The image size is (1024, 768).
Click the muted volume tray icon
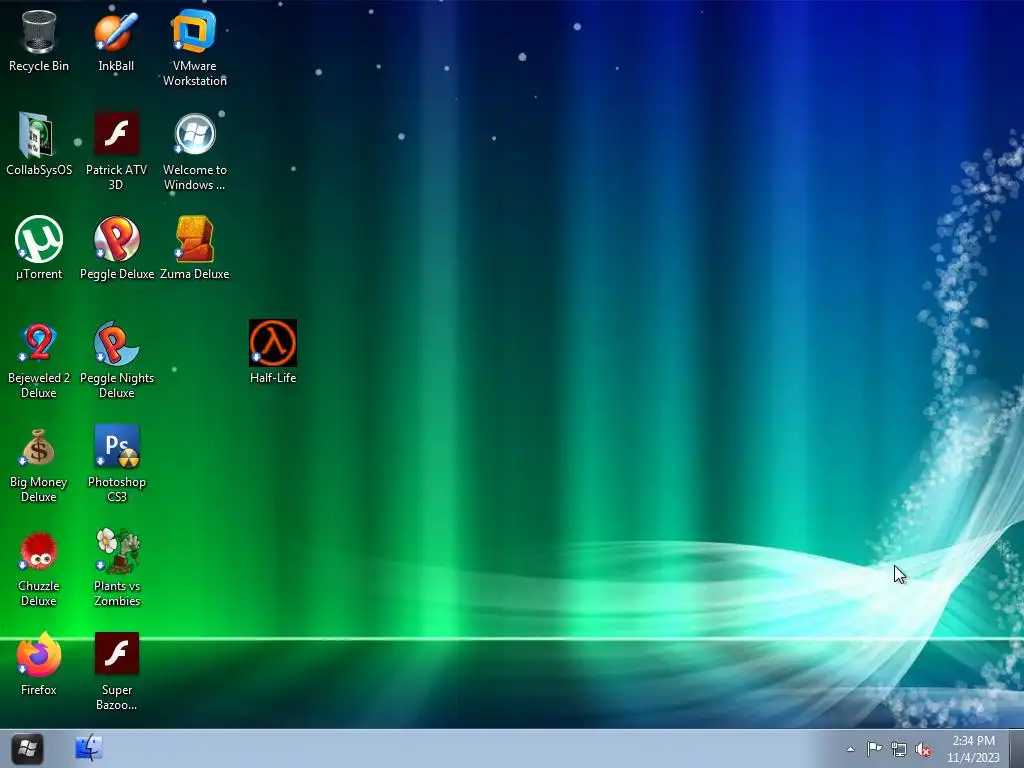coord(923,750)
